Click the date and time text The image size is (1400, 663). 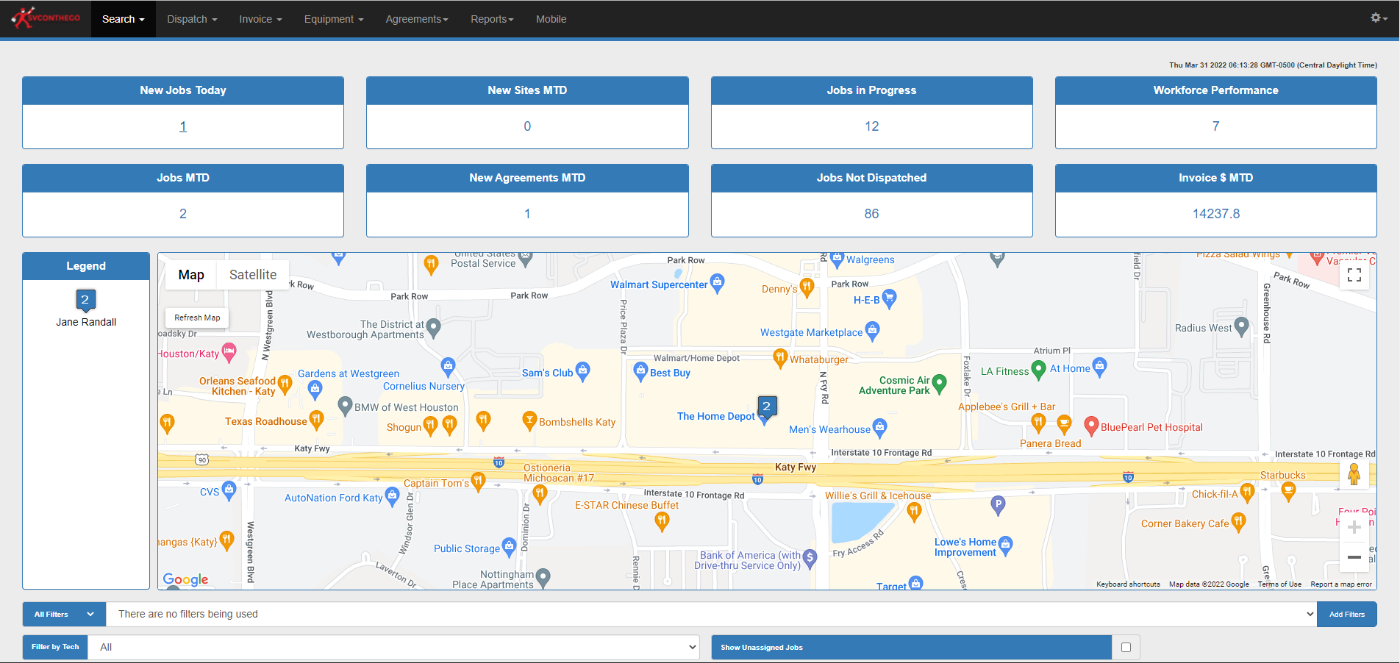(x=1273, y=65)
